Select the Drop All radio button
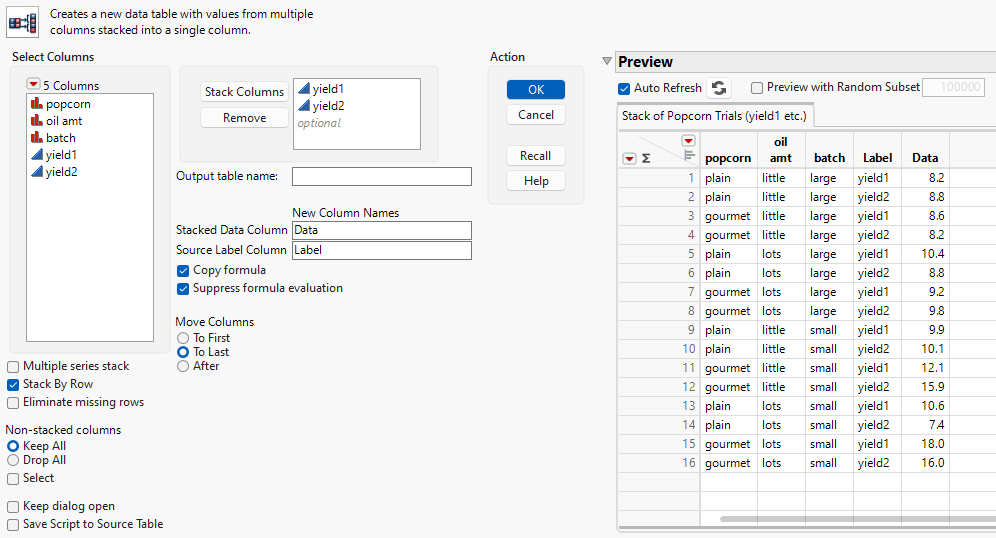The image size is (996, 538). coord(13,460)
